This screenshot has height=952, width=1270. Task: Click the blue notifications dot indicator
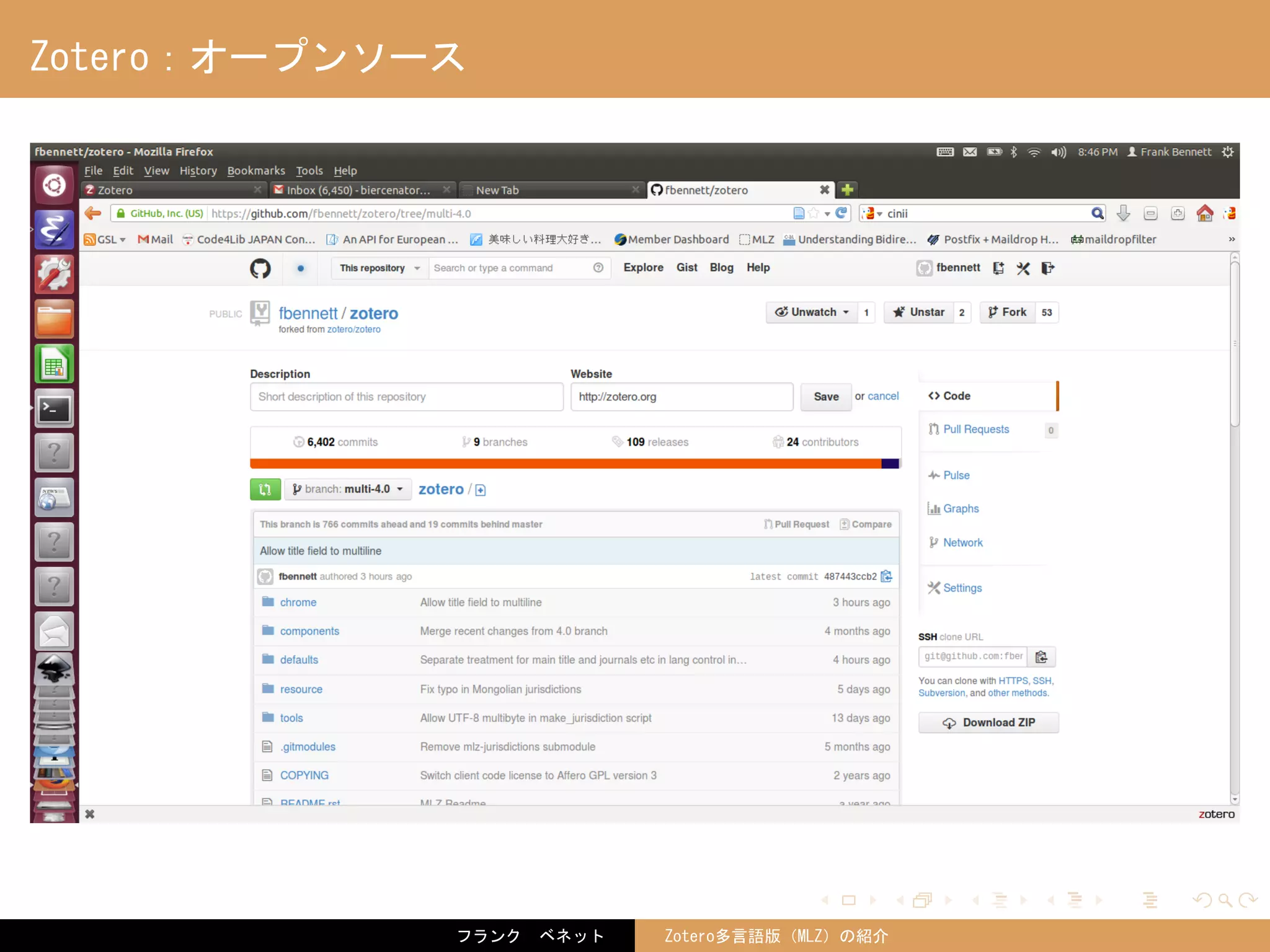coord(301,268)
